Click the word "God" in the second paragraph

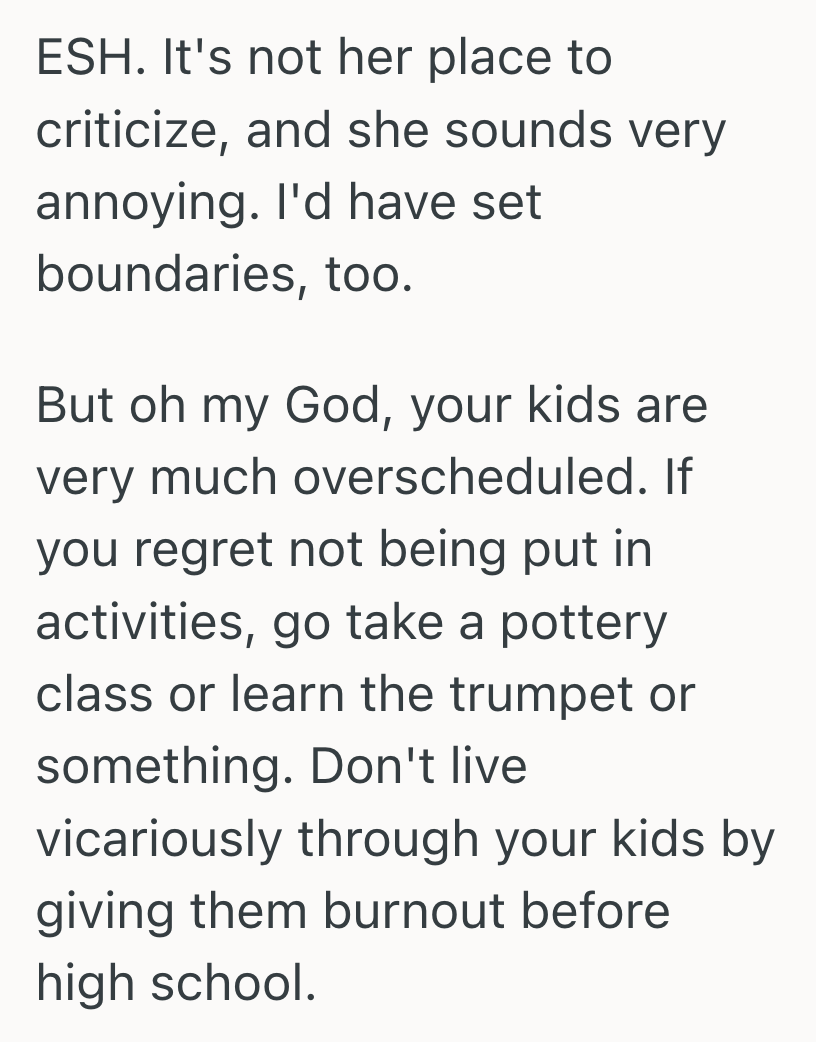coord(332,407)
